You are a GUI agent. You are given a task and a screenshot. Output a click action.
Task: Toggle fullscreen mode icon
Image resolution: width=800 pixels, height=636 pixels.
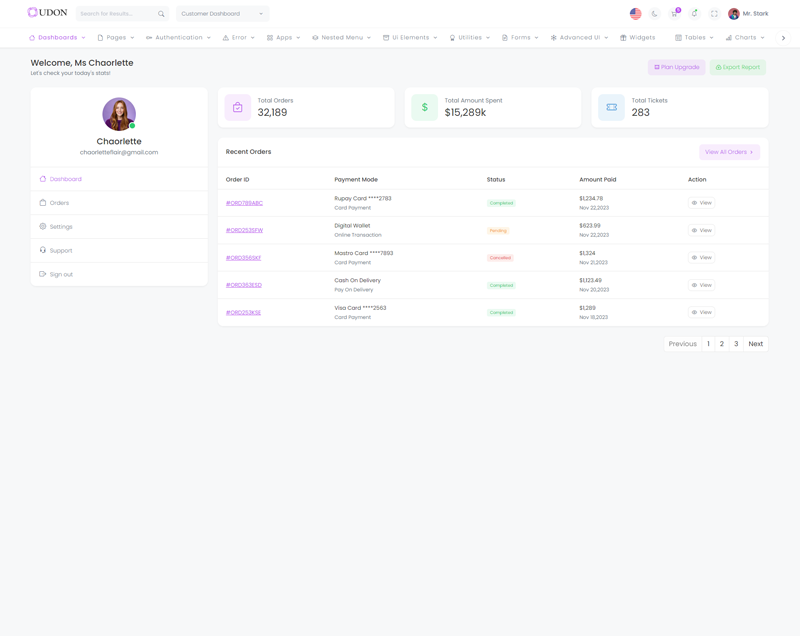714,14
